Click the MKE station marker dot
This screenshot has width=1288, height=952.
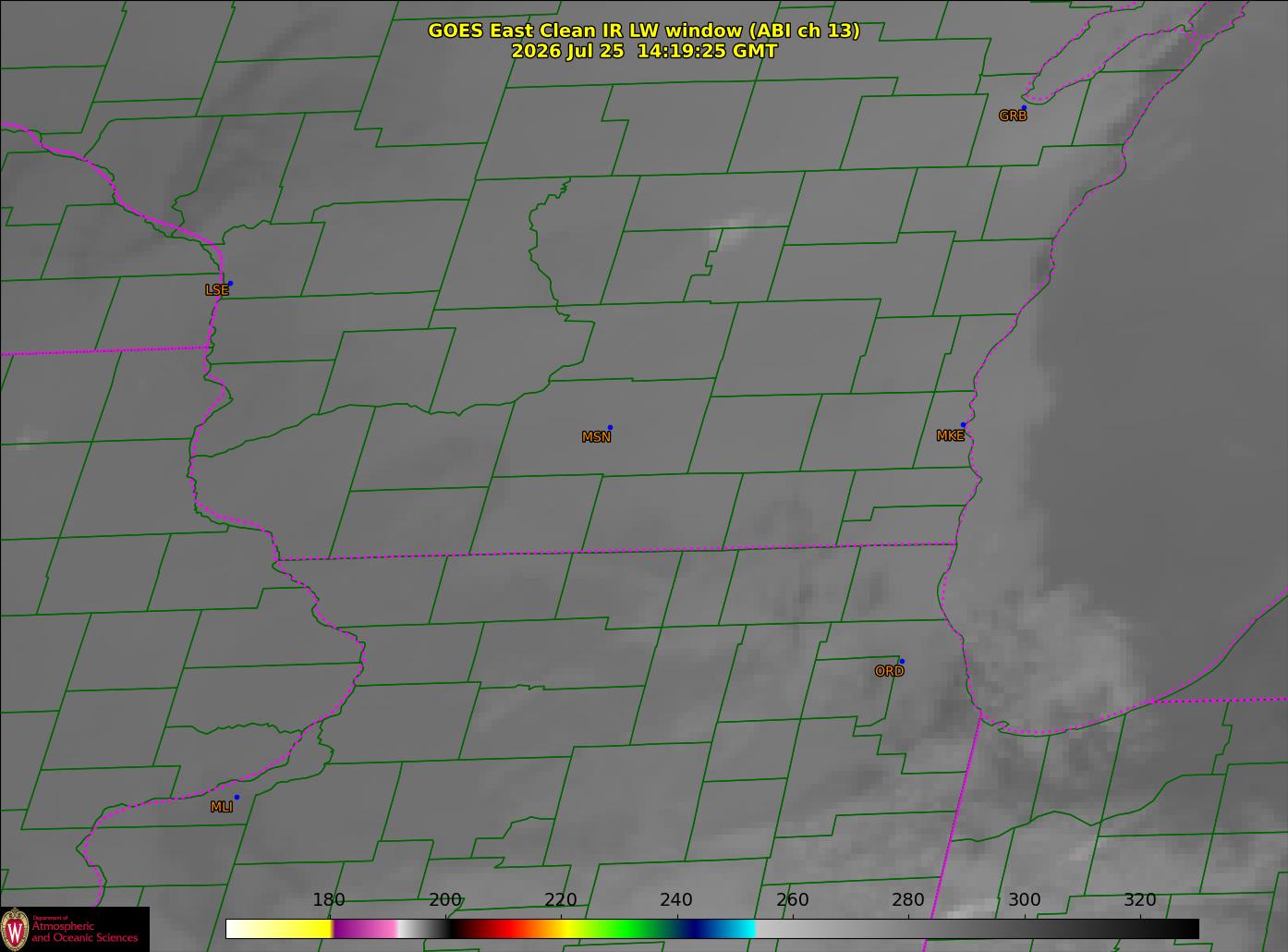[x=963, y=425]
